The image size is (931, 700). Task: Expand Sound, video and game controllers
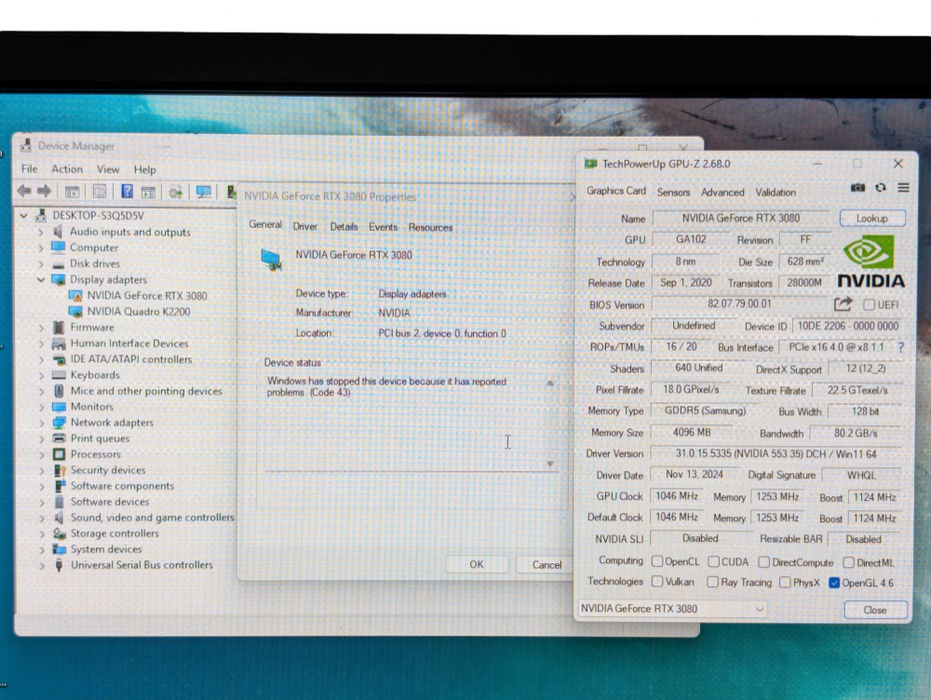tap(42, 518)
